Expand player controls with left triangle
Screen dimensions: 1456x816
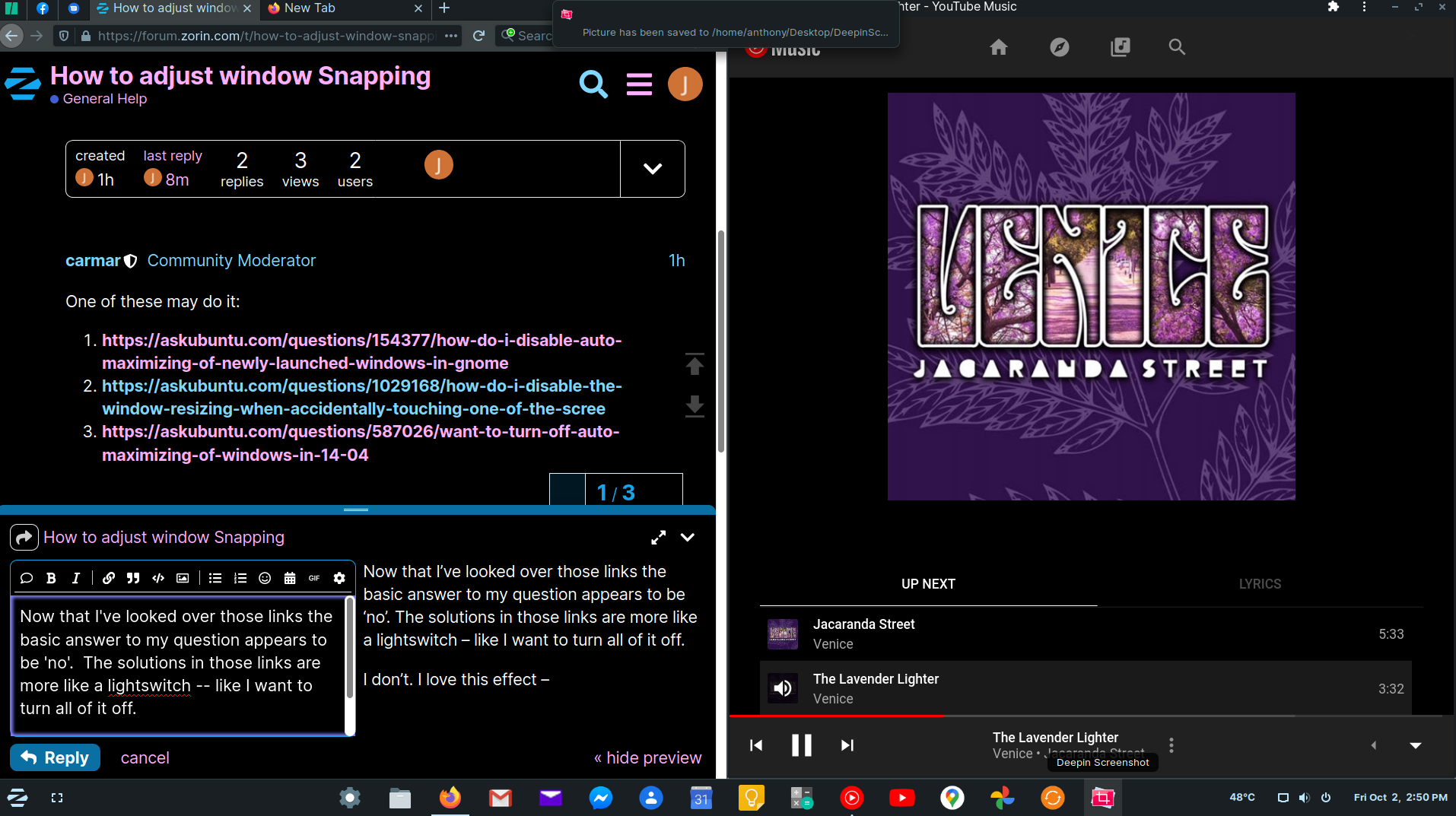point(1374,745)
